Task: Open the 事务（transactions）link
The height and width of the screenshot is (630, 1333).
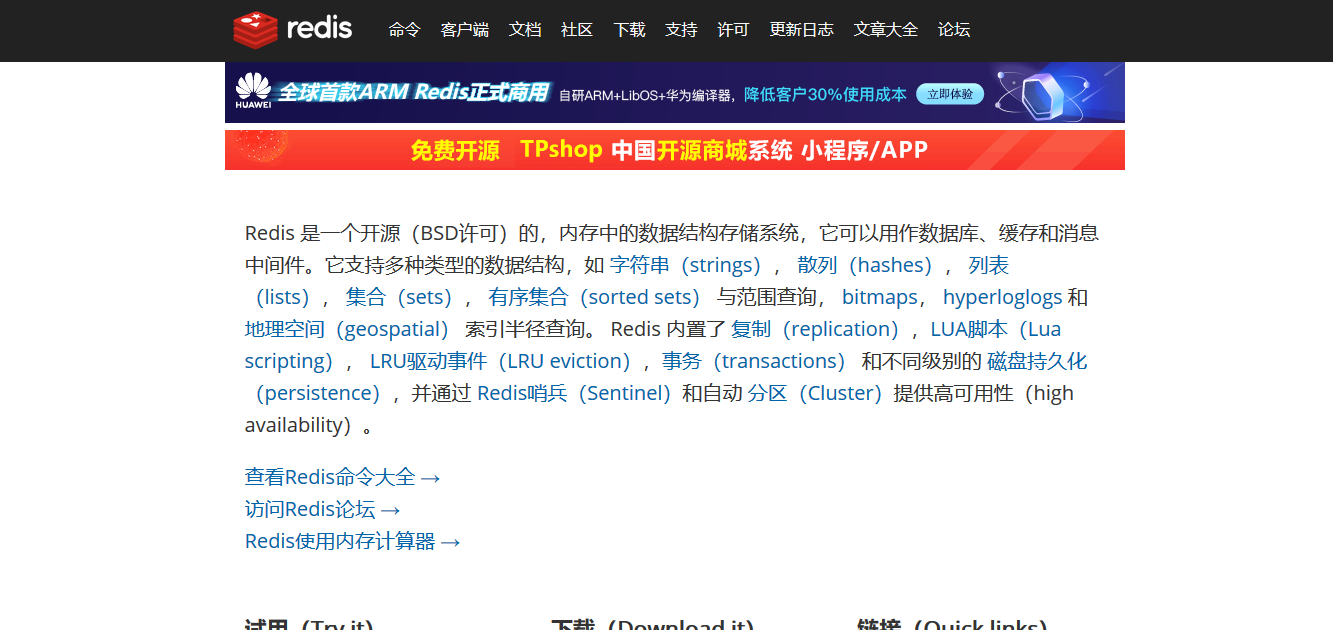Action: [x=756, y=361]
